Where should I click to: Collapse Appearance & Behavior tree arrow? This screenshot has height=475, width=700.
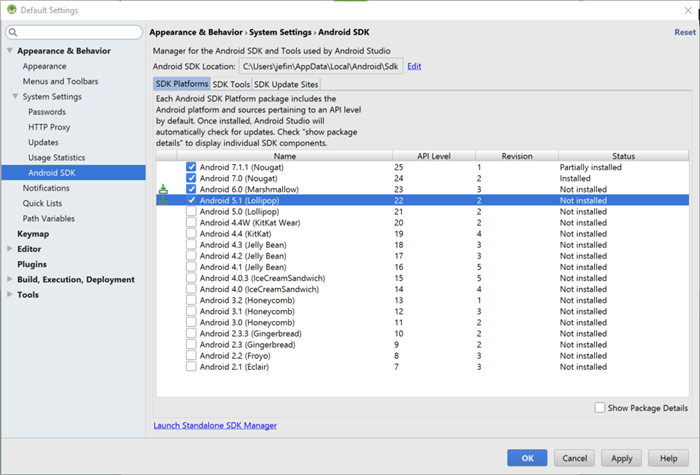coord(9,50)
